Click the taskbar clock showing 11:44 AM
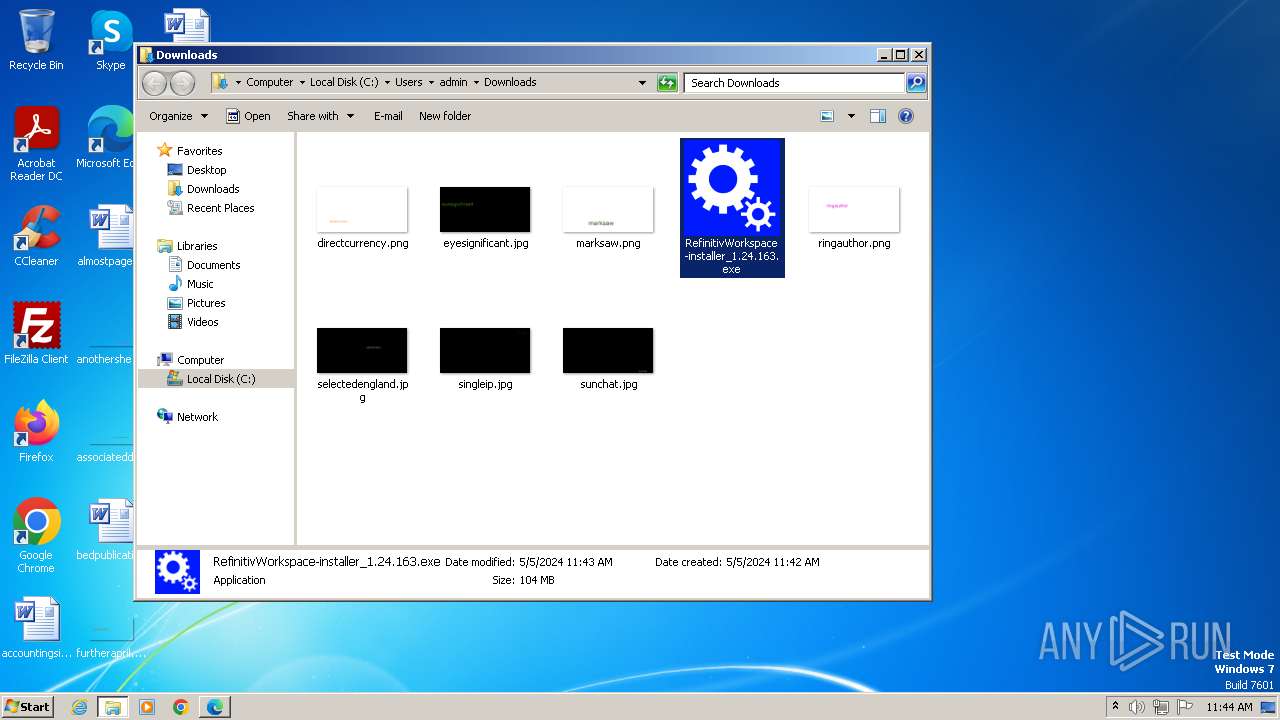Screen dimensions: 1280x720 click(x=1229, y=707)
